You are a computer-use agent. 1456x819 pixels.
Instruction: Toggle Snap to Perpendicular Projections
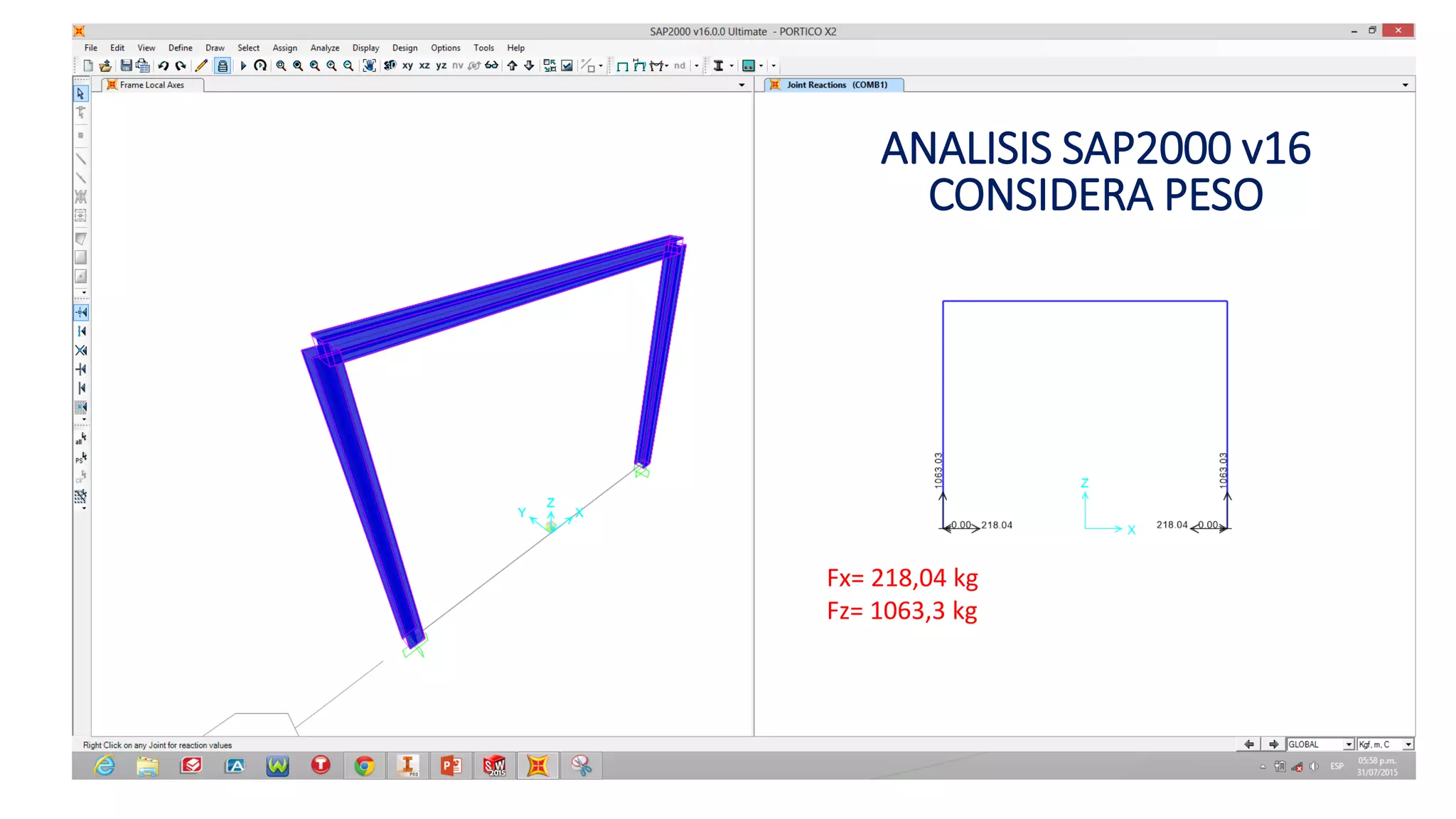coord(81,369)
